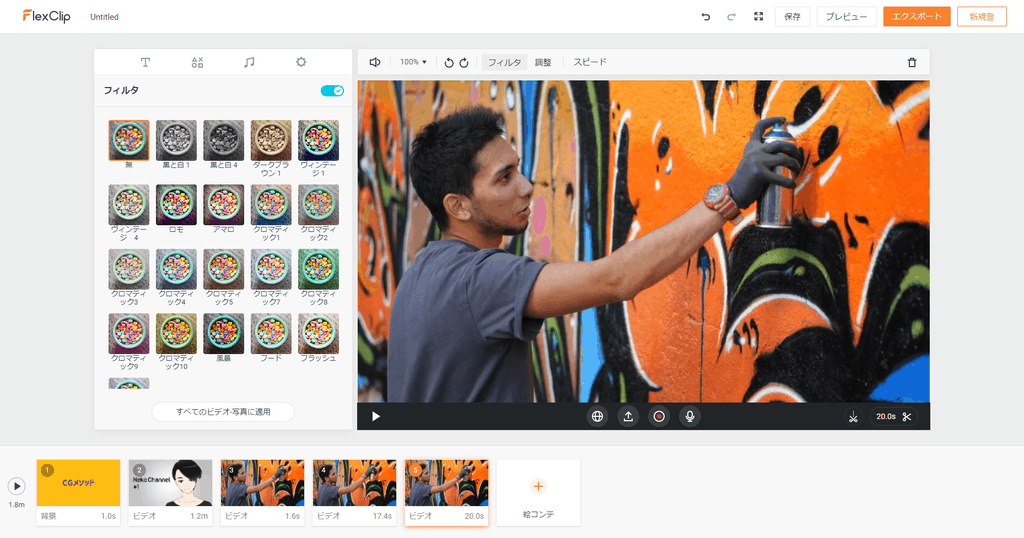Click the undo arrow in the top bar
Image resolution: width=1024 pixels, height=538 pixels.
point(706,17)
